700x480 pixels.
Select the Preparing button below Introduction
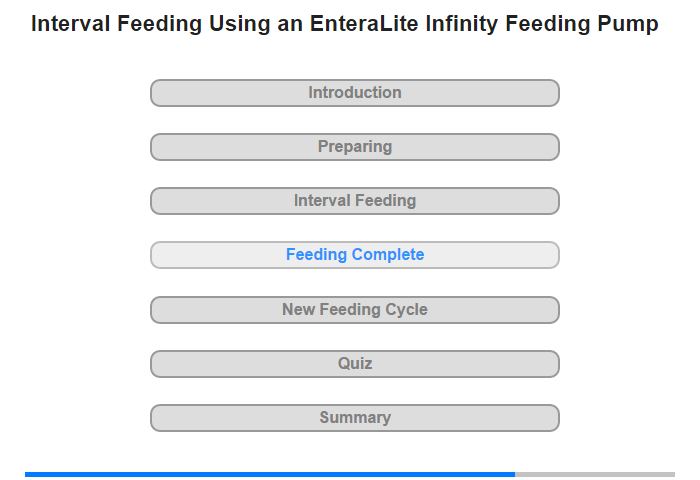pyautogui.click(x=355, y=147)
